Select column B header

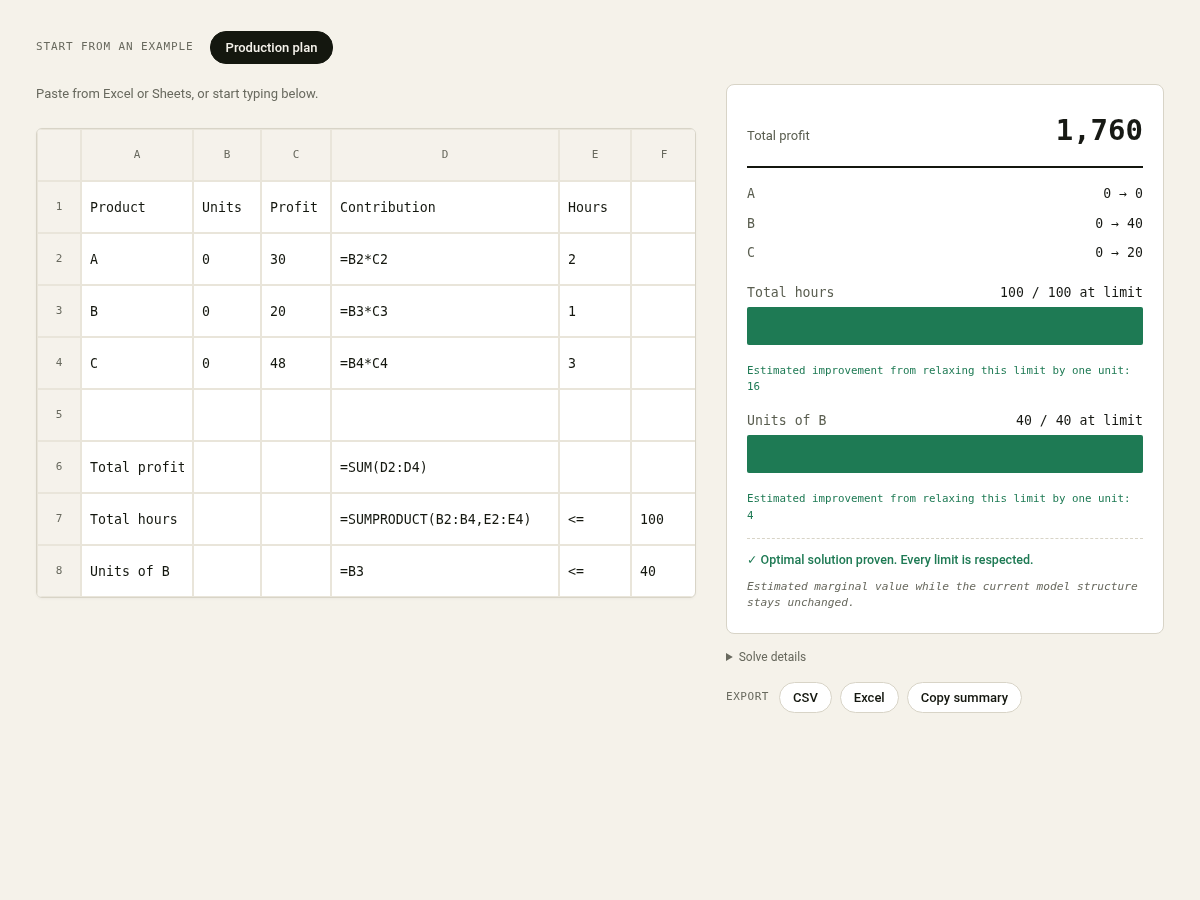[x=227, y=155]
